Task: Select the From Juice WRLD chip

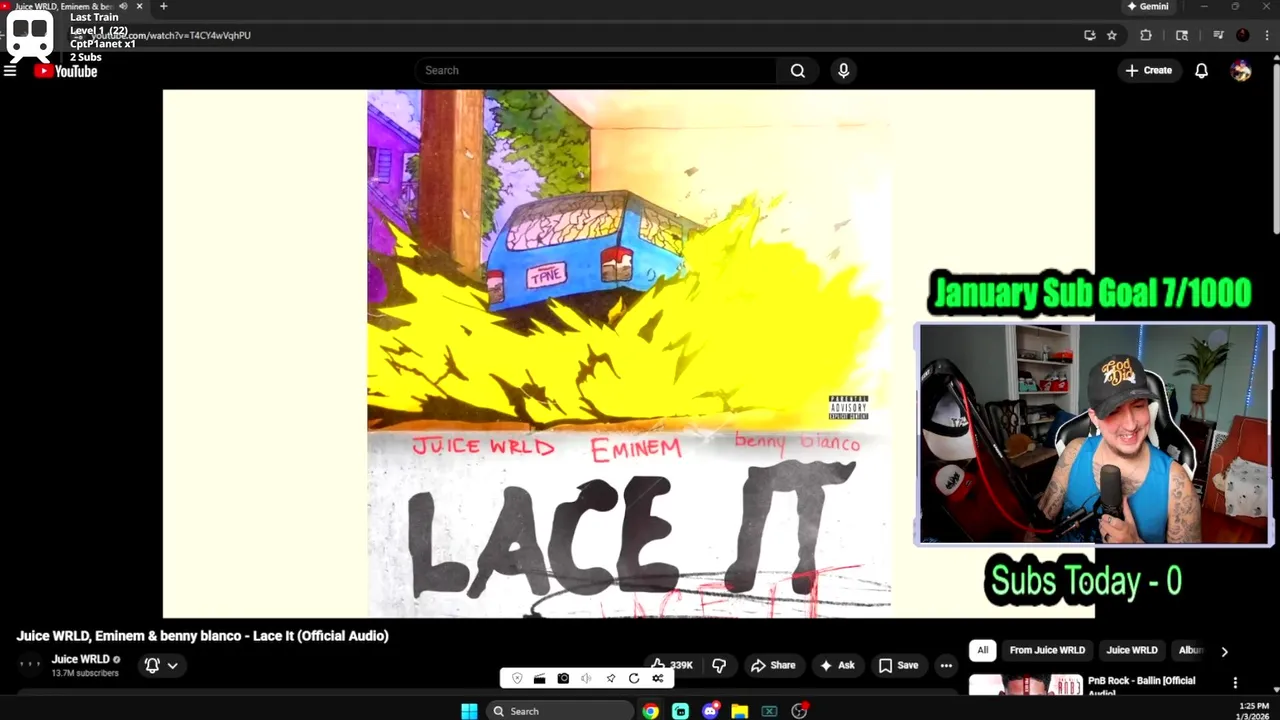Action: pyautogui.click(x=1047, y=650)
